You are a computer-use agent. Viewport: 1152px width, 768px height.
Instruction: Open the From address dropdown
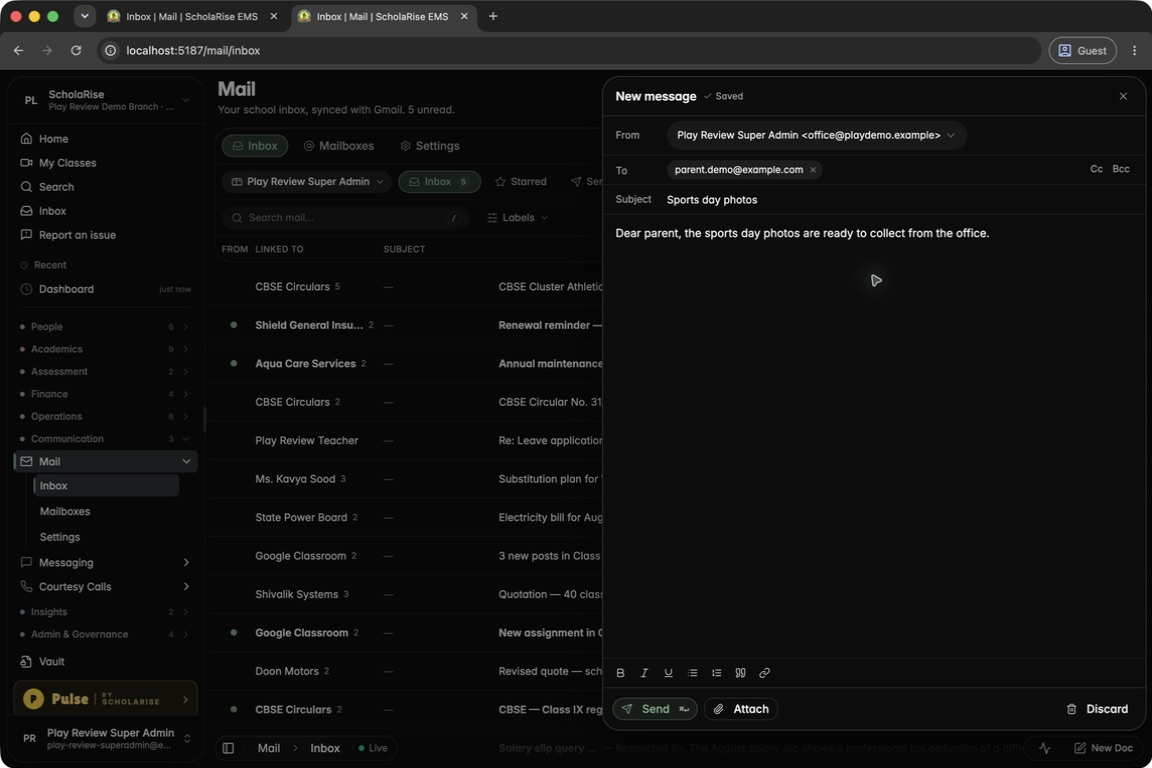816,135
